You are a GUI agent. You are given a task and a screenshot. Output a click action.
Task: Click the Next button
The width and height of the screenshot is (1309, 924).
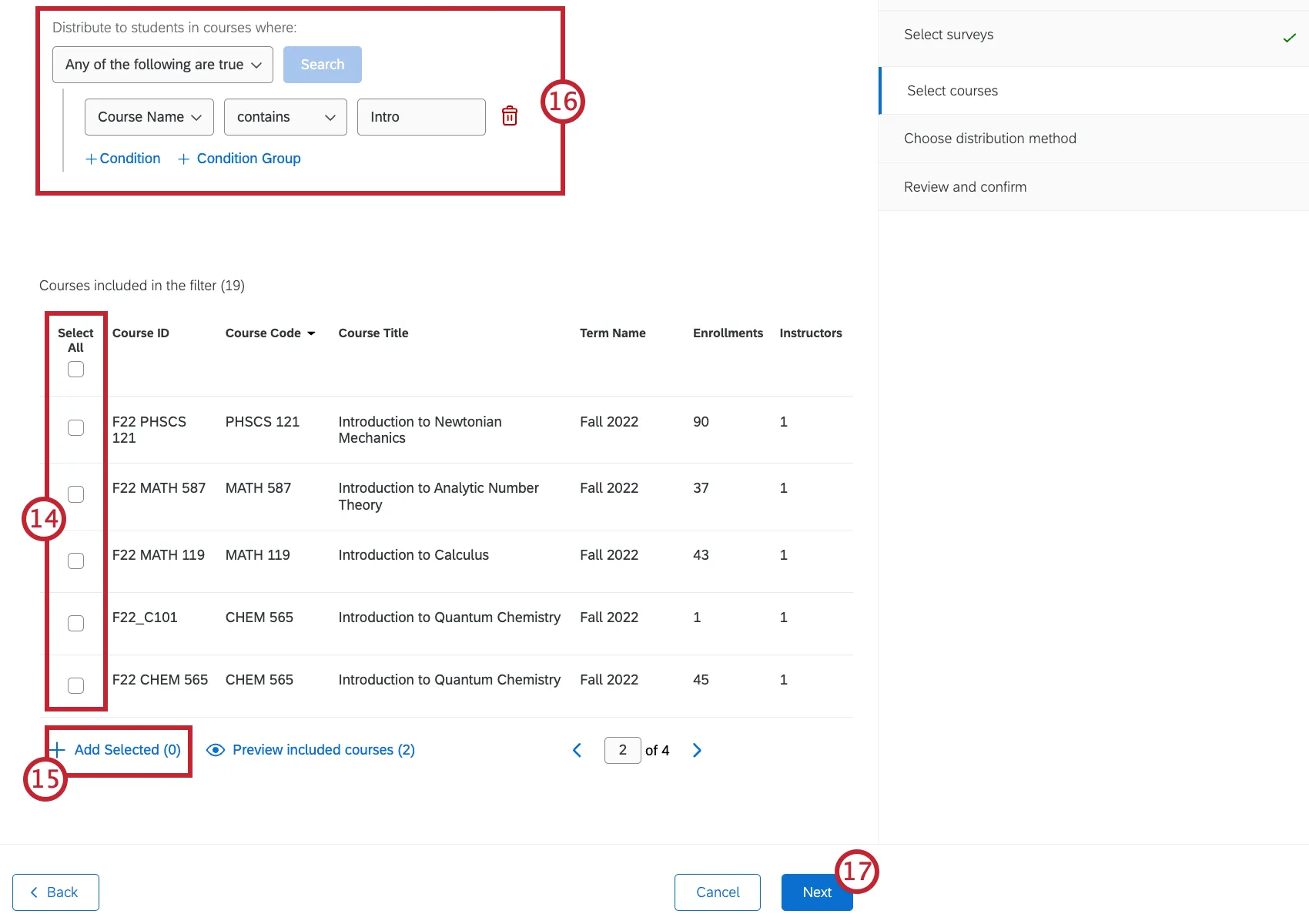tap(816, 892)
